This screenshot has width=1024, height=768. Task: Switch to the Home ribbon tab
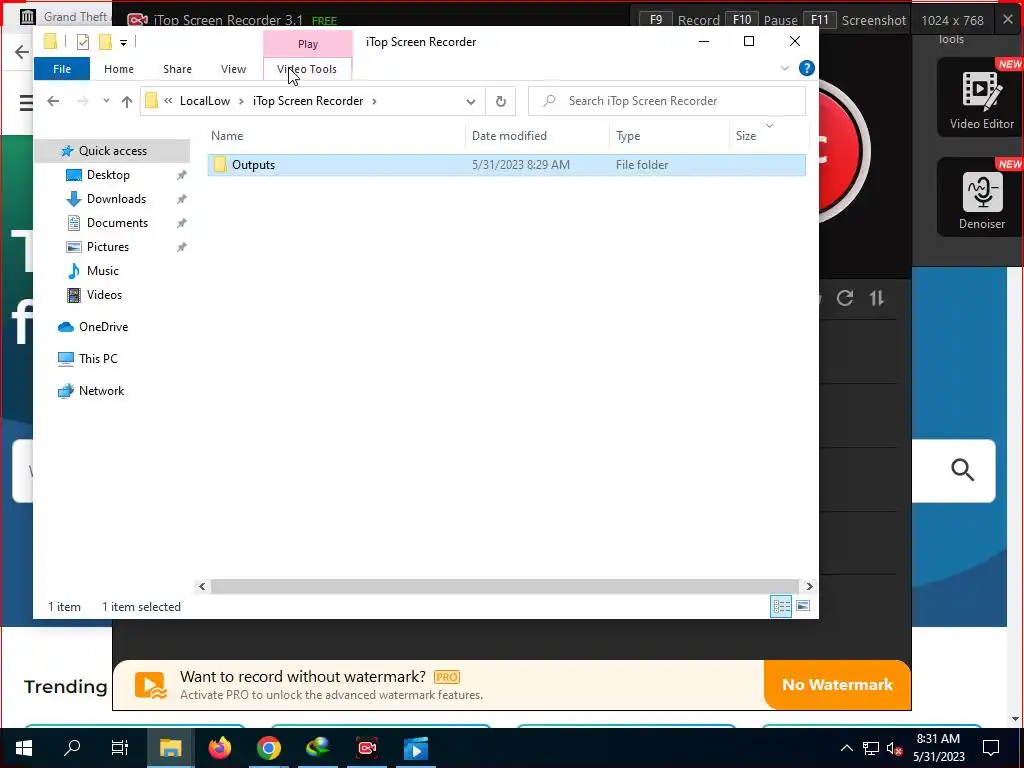[119, 69]
